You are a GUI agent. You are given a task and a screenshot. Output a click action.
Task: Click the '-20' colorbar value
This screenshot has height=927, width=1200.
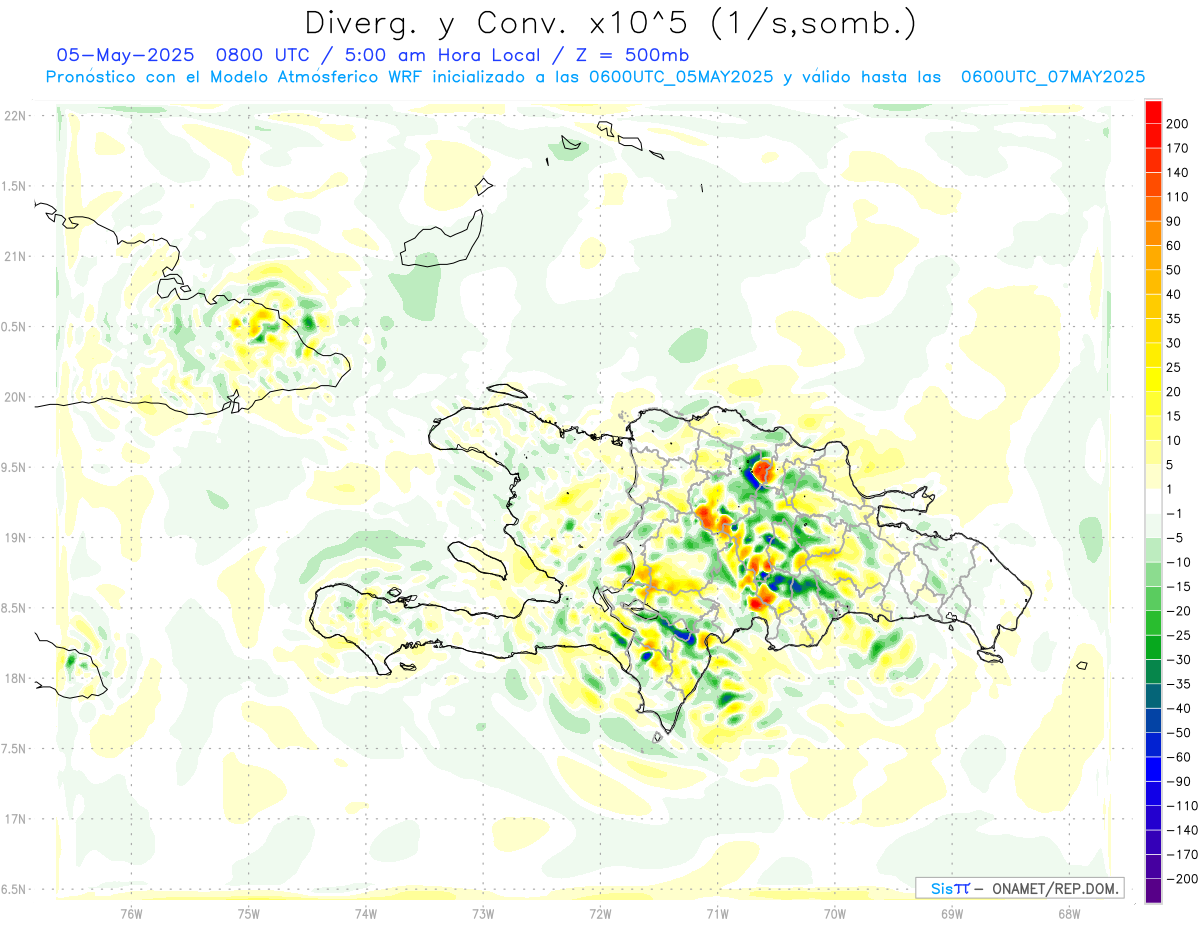tap(1177, 611)
